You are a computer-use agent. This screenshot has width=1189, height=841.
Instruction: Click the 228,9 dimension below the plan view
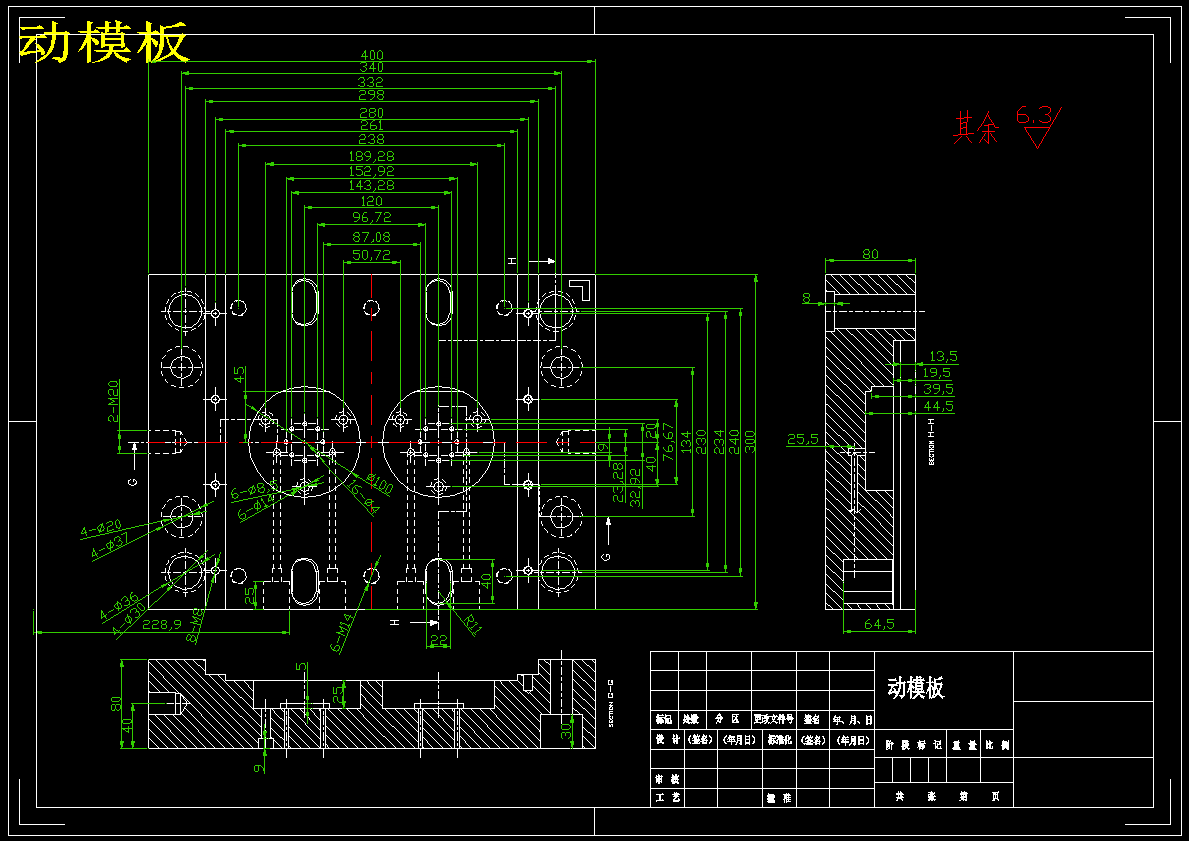[161, 623]
